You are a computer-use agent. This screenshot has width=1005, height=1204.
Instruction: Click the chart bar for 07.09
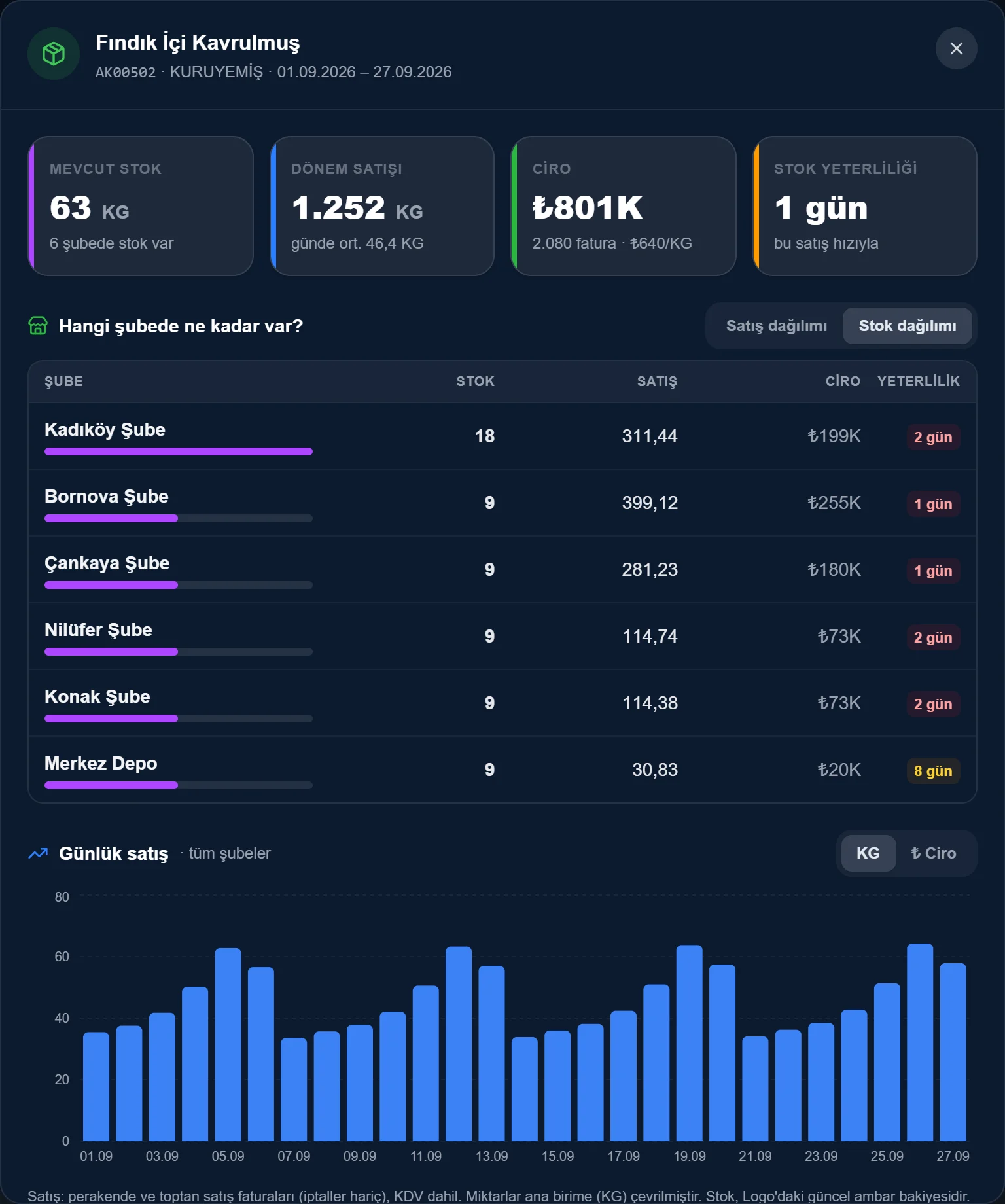(294, 1089)
